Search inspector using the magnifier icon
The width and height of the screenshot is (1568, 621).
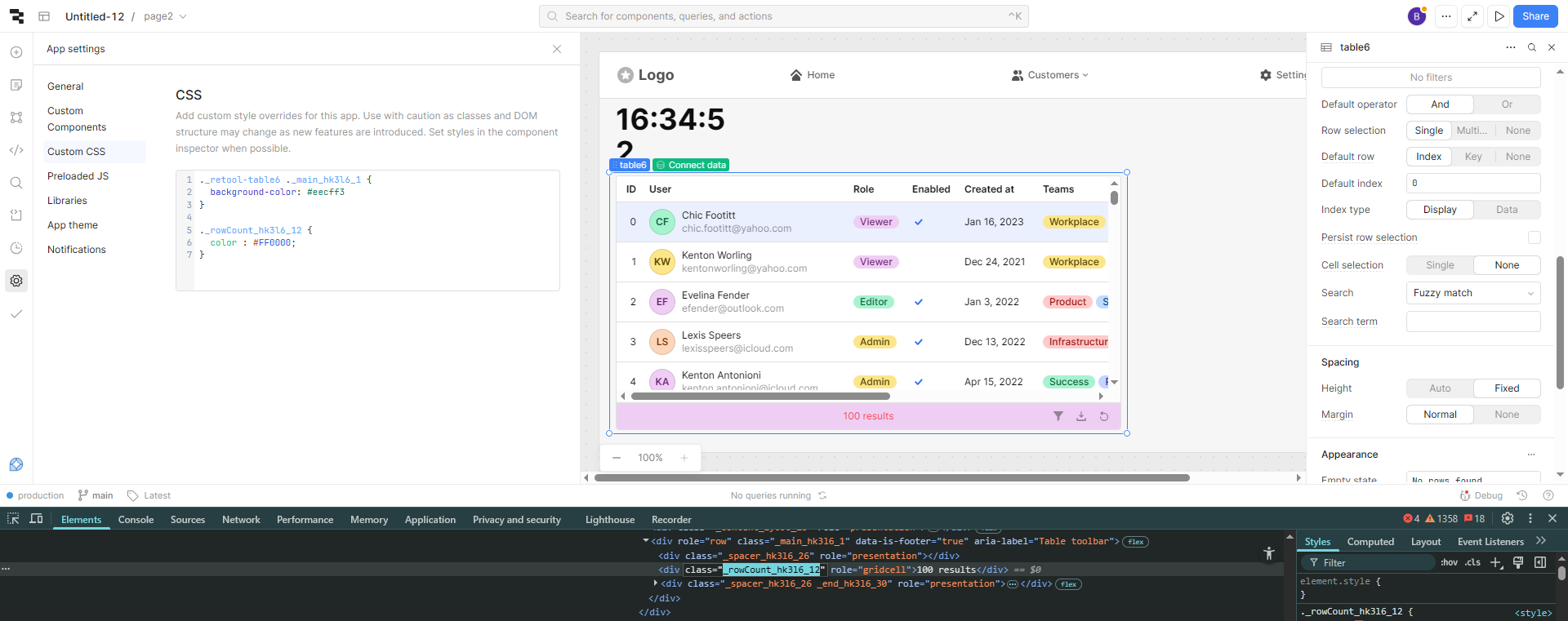pyautogui.click(x=1532, y=47)
